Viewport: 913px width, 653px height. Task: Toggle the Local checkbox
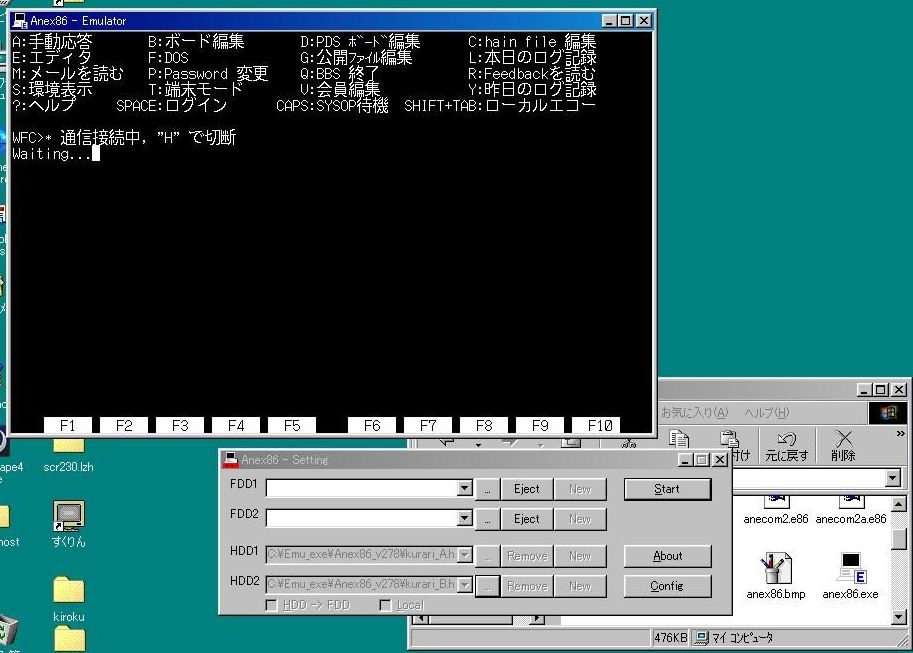click(x=385, y=605)
